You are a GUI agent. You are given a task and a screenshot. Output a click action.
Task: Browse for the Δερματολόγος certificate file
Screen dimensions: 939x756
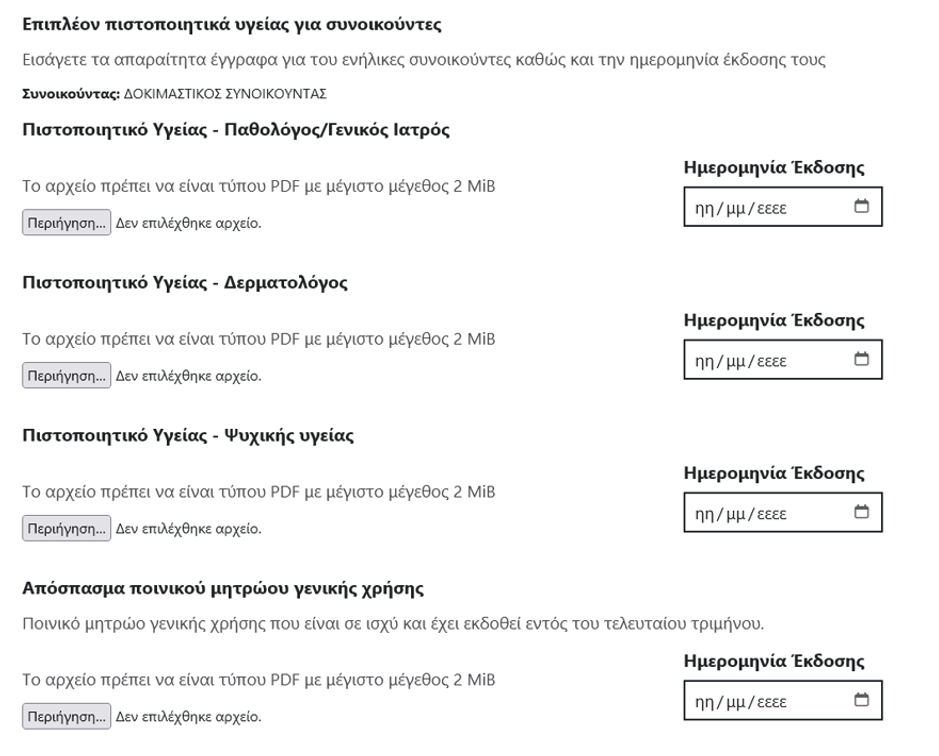(x=66, y=376)
